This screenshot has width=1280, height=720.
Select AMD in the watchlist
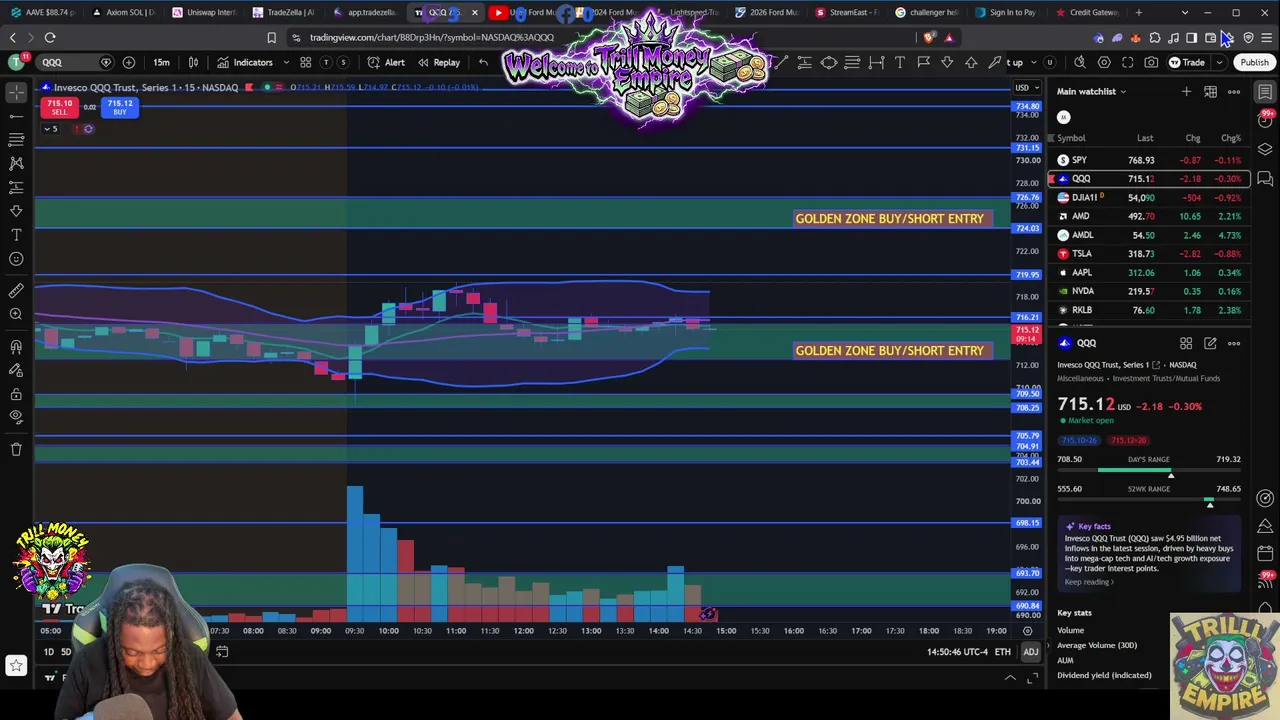coord(1149,216)
